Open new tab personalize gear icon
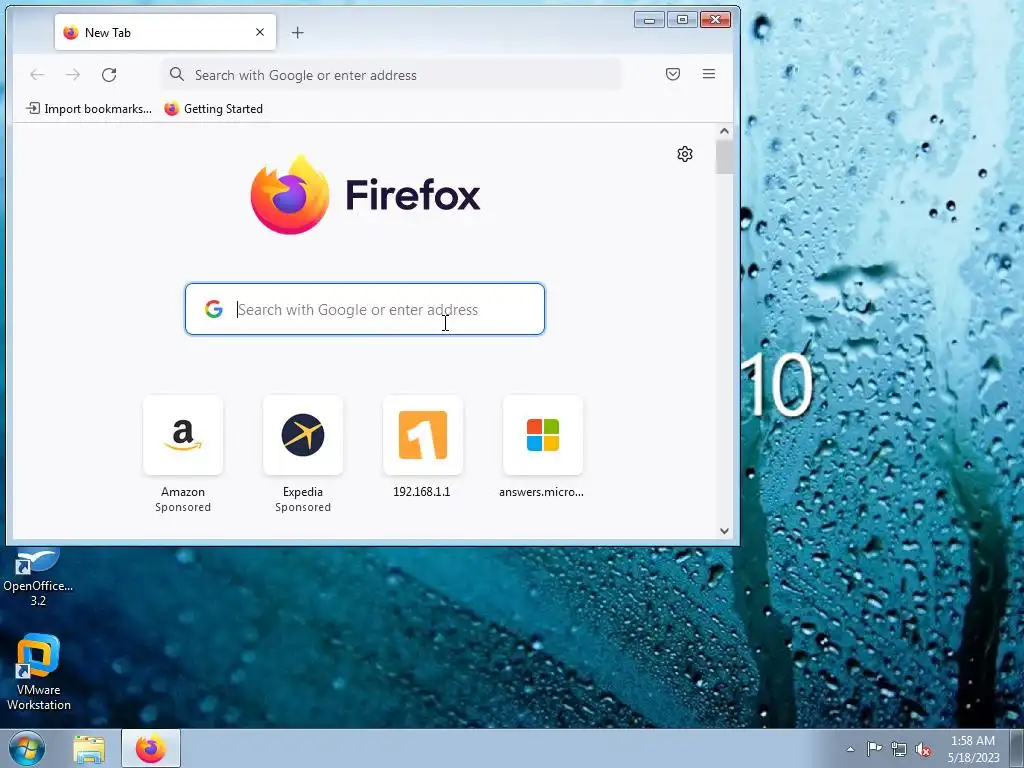 click(684, 154)
